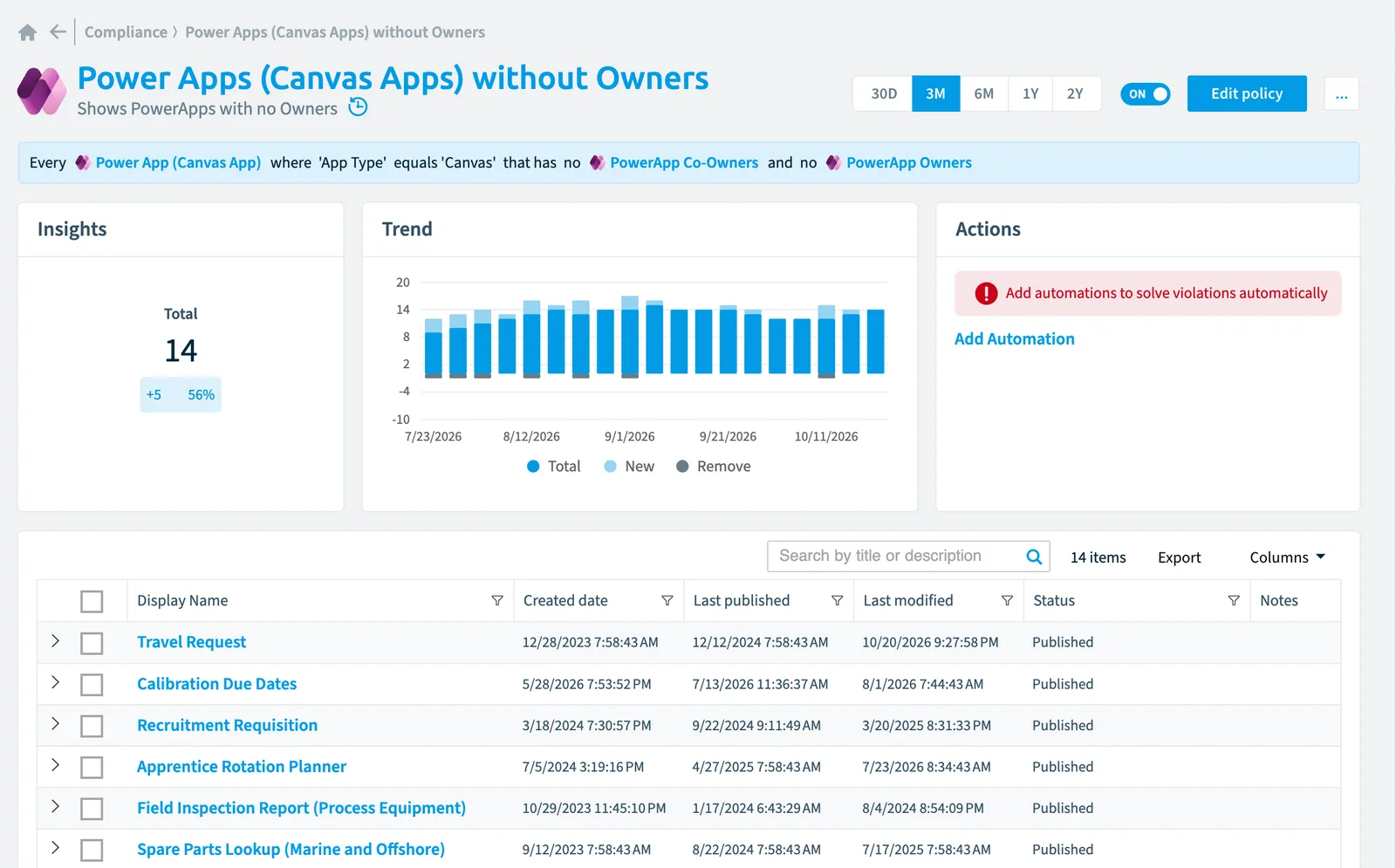Filter the Status column
Viewport: 1396px width, 868px height.
[1234, 600]
